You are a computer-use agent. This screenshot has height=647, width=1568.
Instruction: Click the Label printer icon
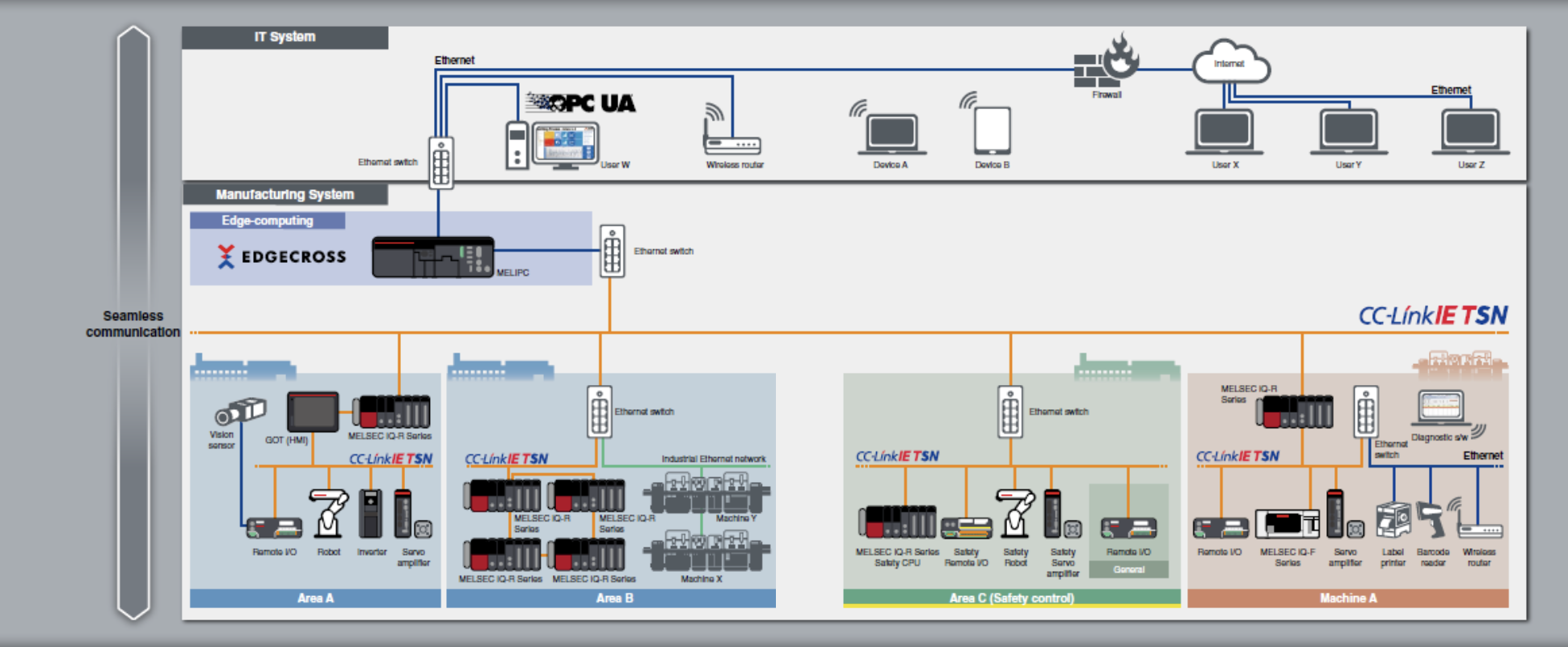pos(1393,520)
